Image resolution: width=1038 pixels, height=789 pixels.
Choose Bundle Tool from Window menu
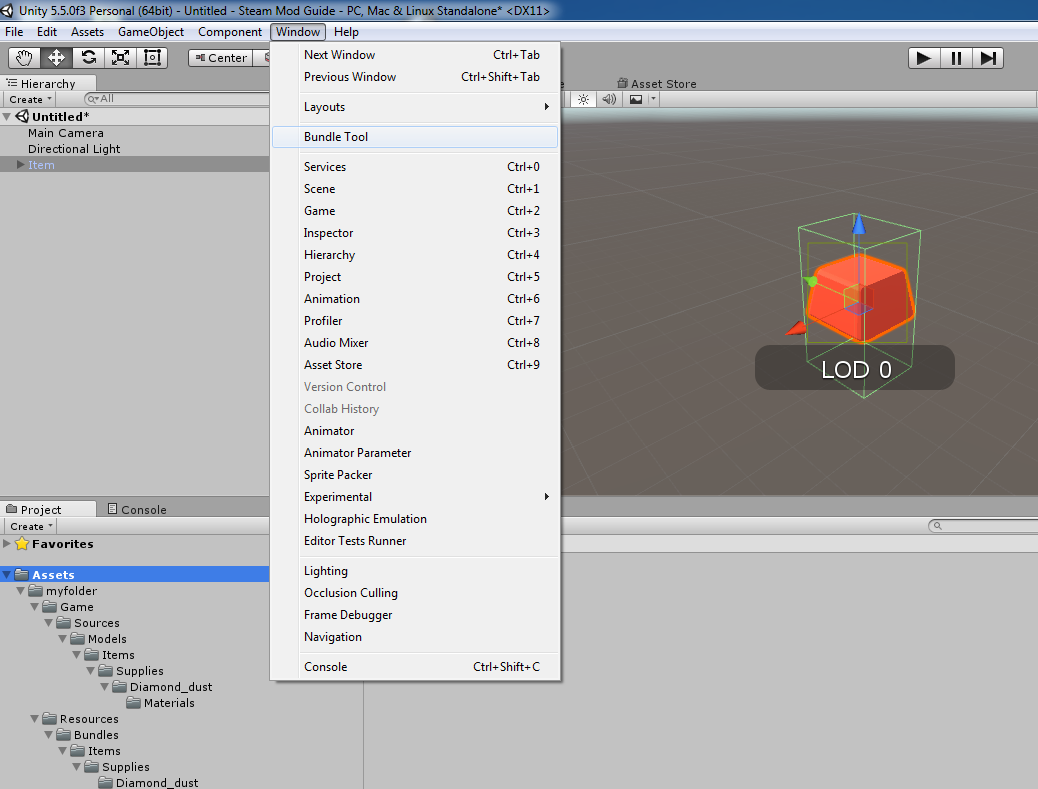tap(415, 137)
